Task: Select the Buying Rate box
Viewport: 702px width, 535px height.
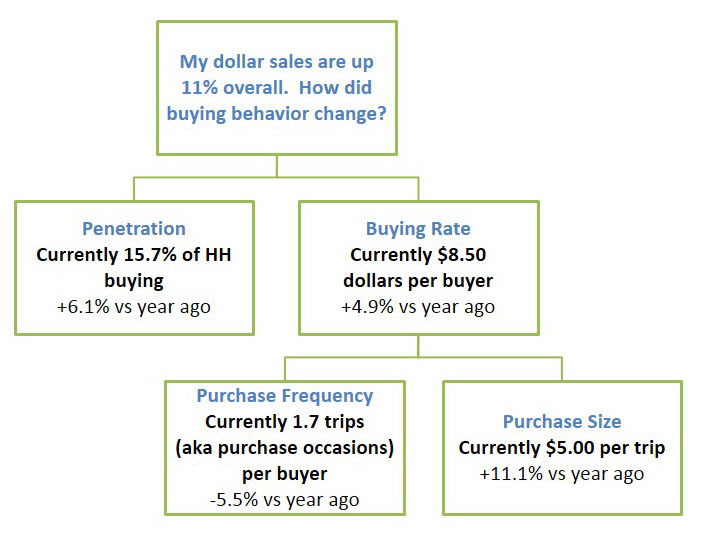Action: (x=419, y=268)
